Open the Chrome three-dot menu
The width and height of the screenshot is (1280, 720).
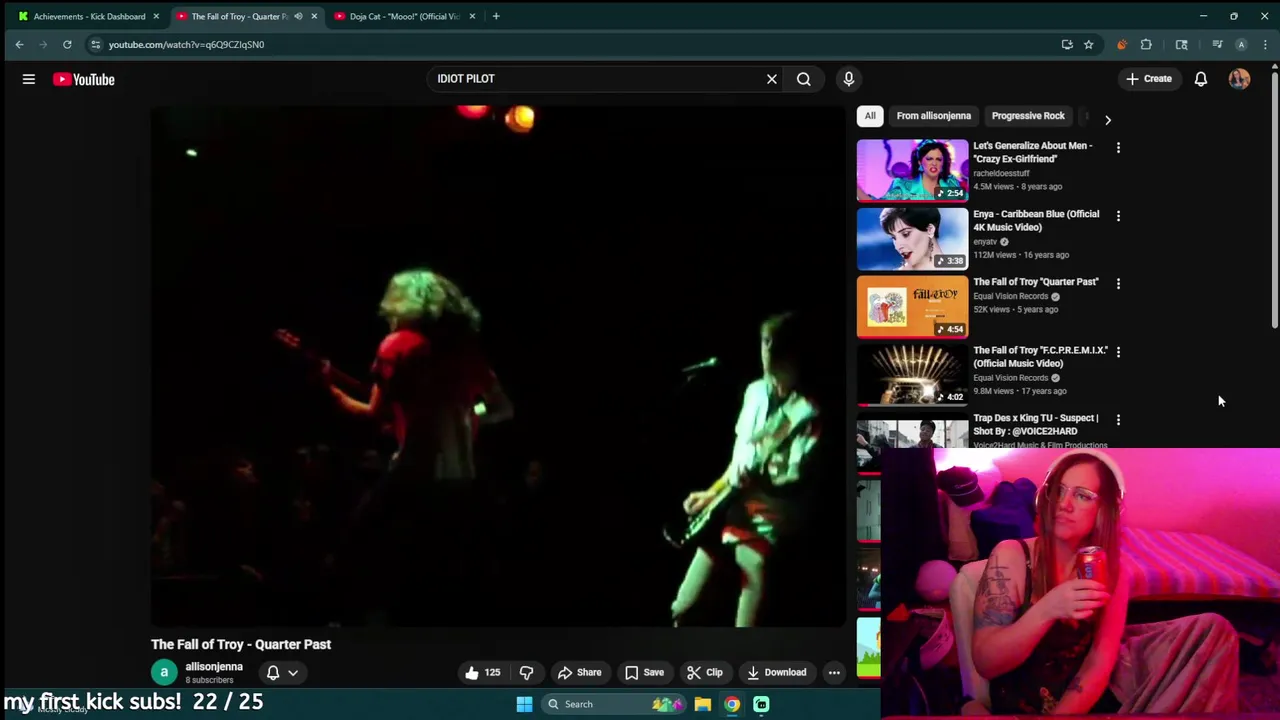(x=1266, y=44)
